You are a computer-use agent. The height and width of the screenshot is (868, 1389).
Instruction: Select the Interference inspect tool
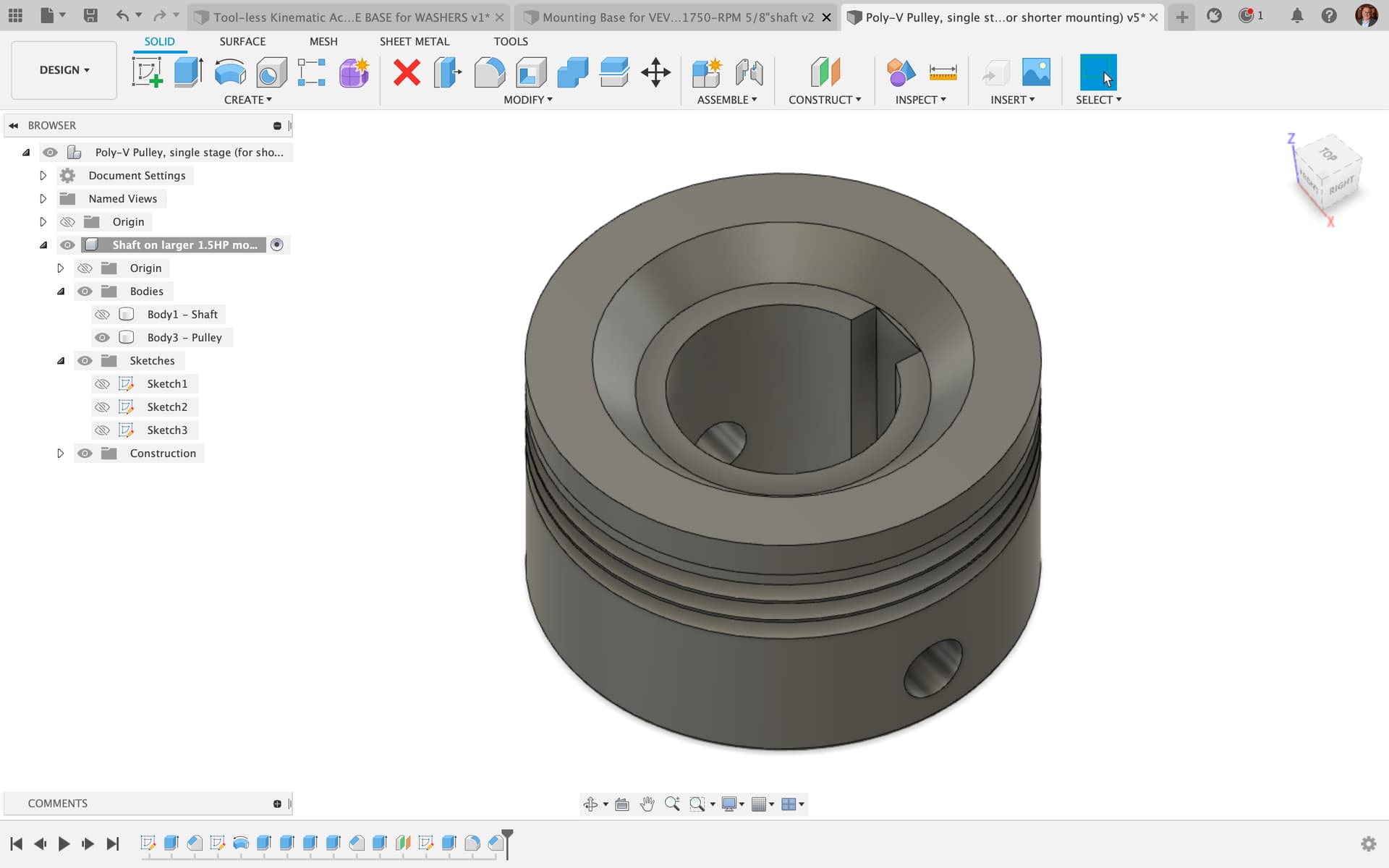(x=901, y=72)
